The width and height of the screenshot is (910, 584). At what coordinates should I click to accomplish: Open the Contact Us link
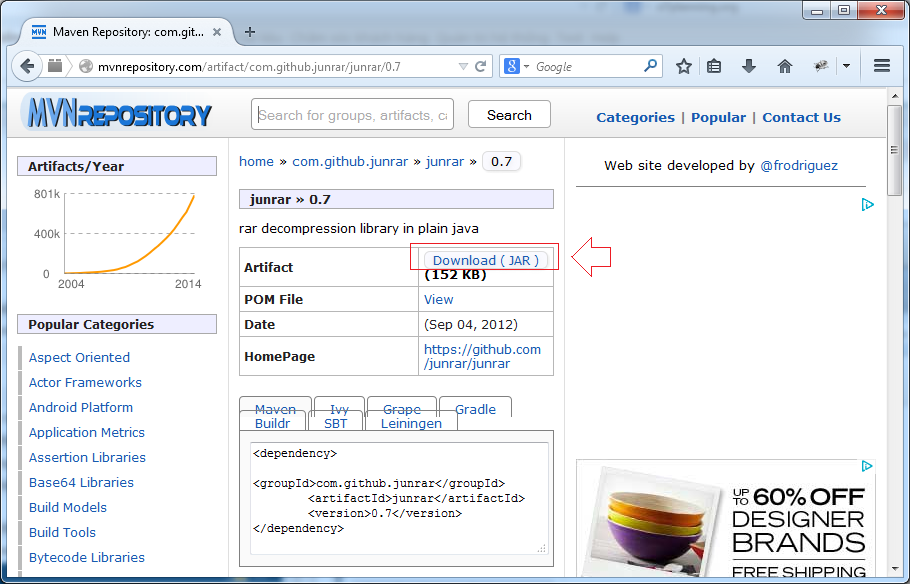pos(801,117)
